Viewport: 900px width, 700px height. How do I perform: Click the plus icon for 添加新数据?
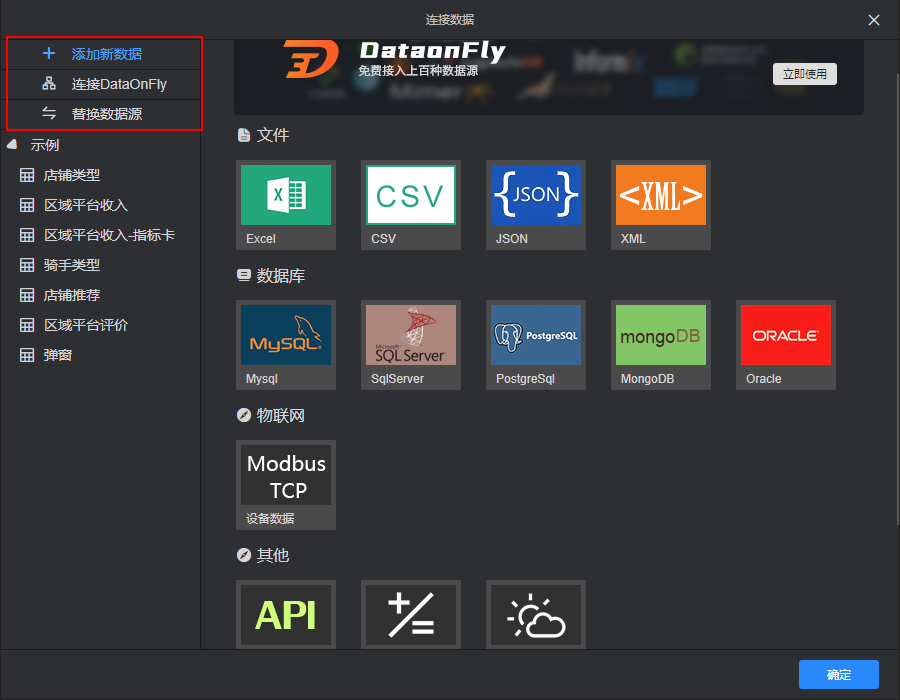click(49, 53)
